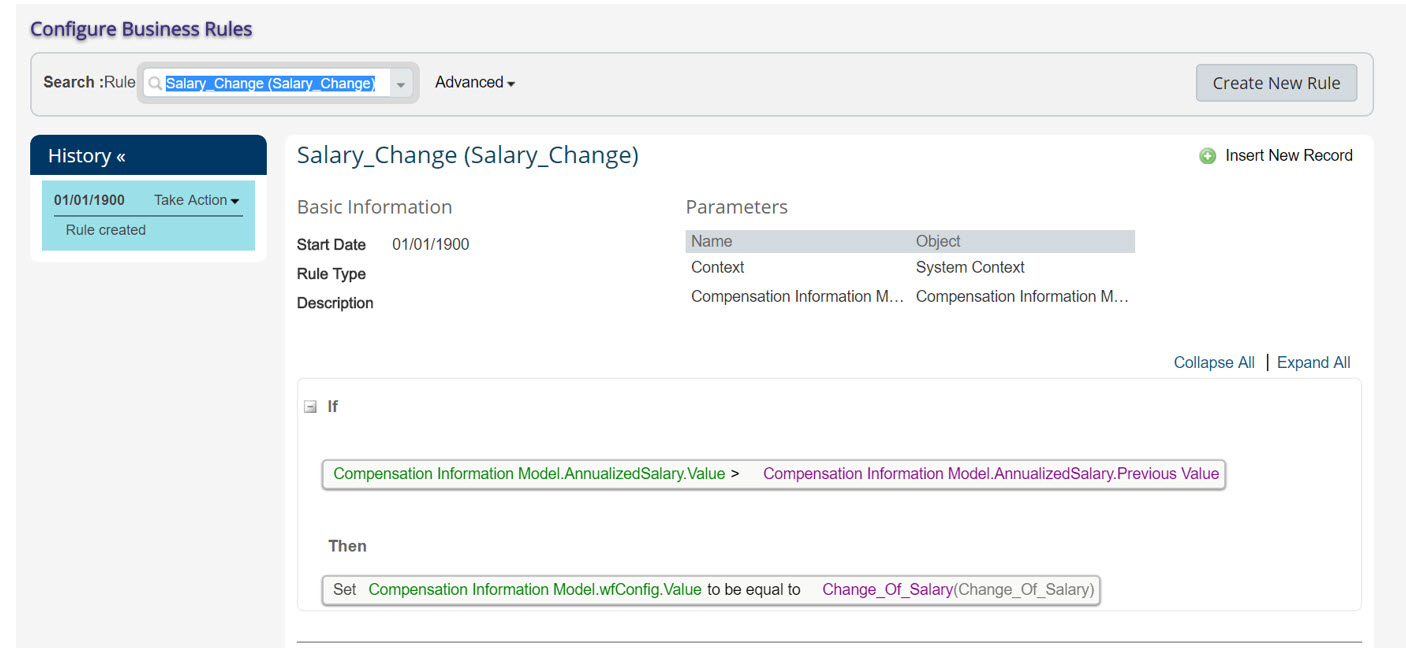Viewport: 1406px width, 648px height.
Task: Click the System Context object cell
Action: point(970,268)
